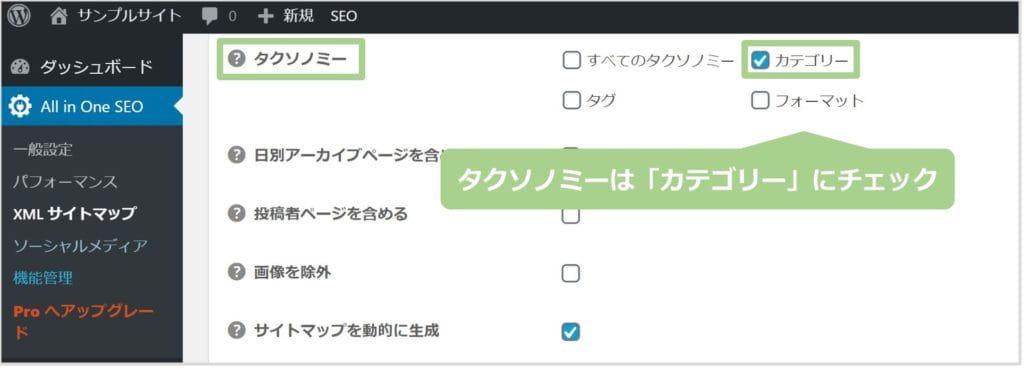This screenshot has width=1024, height=369.
Task: Show help icon for サイトマップを動的に生成
Action: tap(236, 330)
